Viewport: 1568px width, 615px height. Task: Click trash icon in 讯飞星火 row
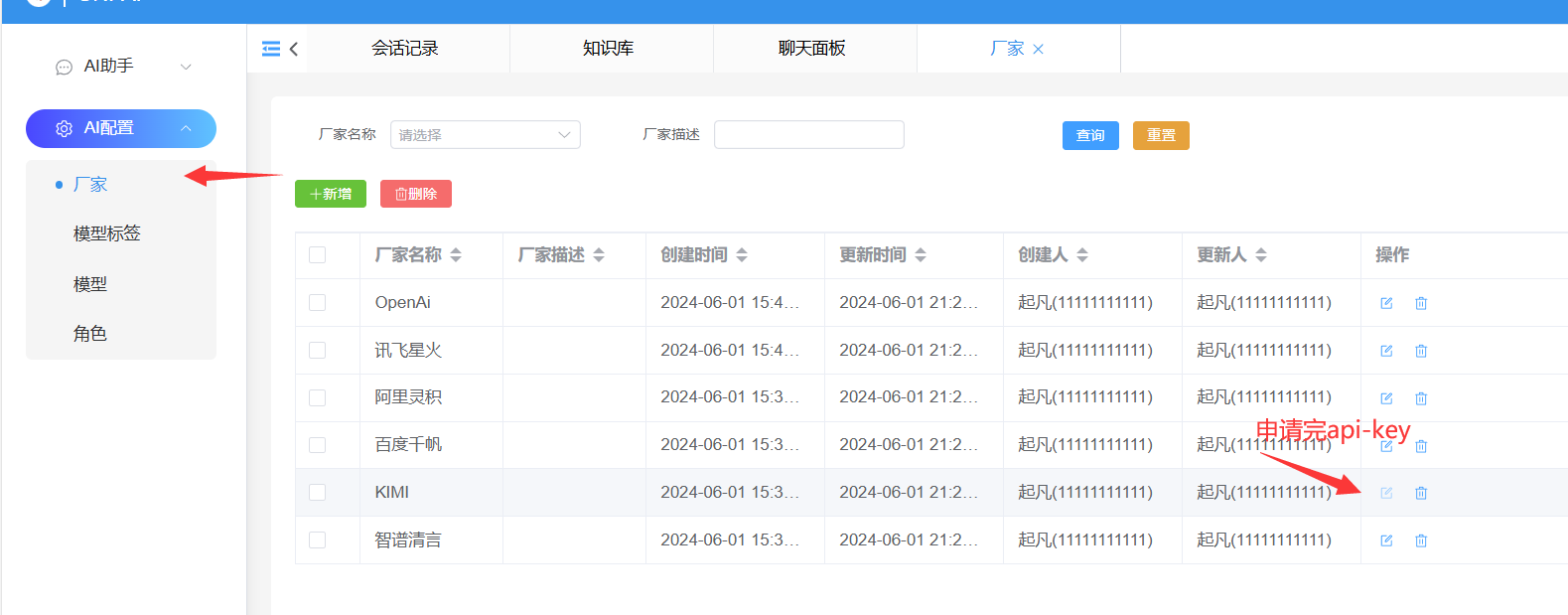tap(1421, 351)
